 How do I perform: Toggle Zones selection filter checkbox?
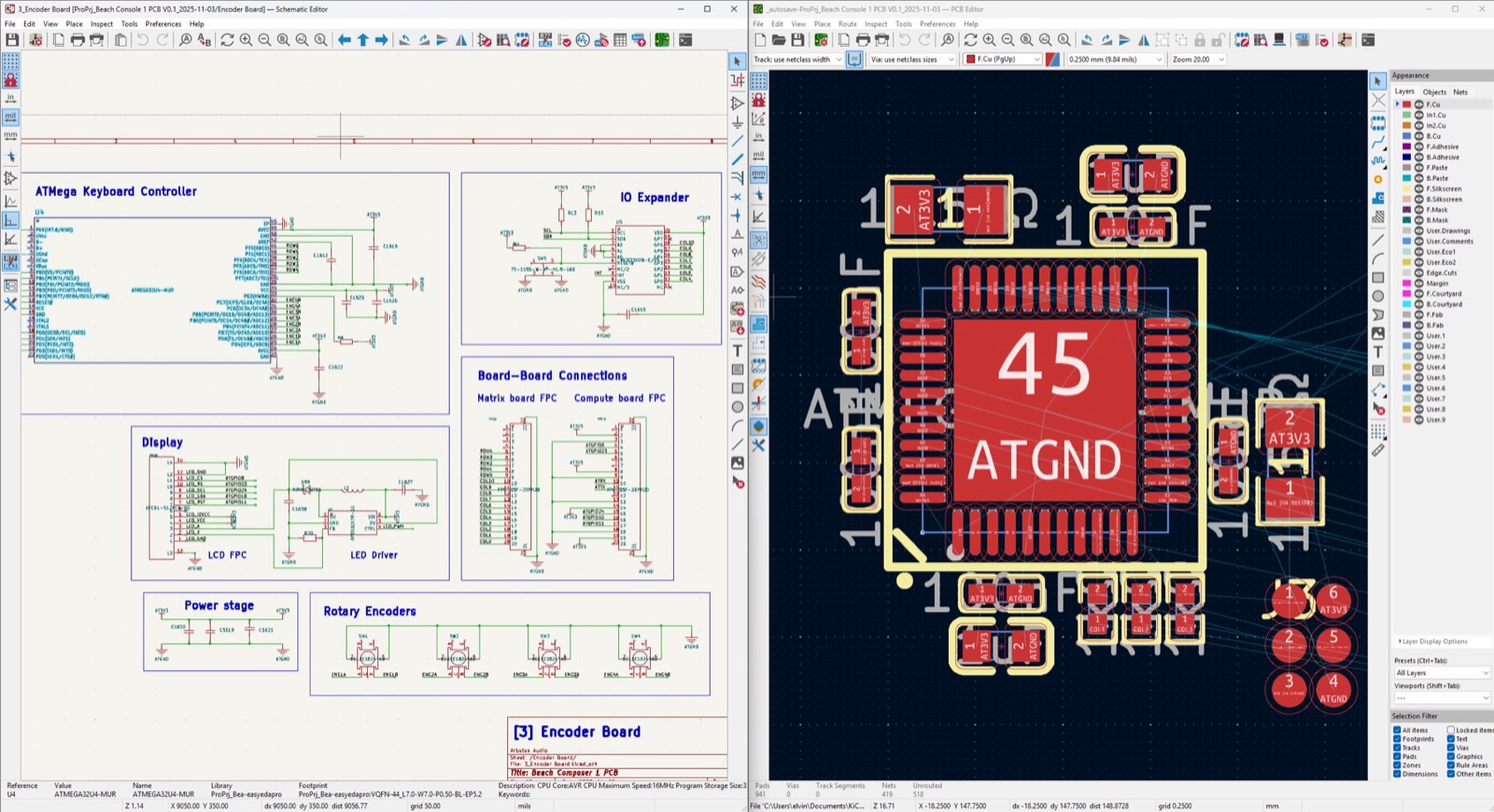[1397, 765]
